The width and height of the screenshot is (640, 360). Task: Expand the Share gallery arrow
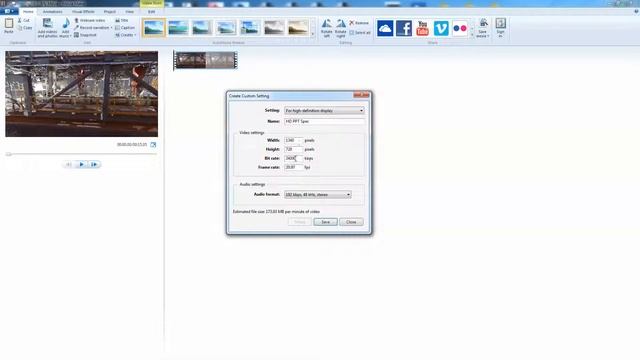click(x=472, y=35)
